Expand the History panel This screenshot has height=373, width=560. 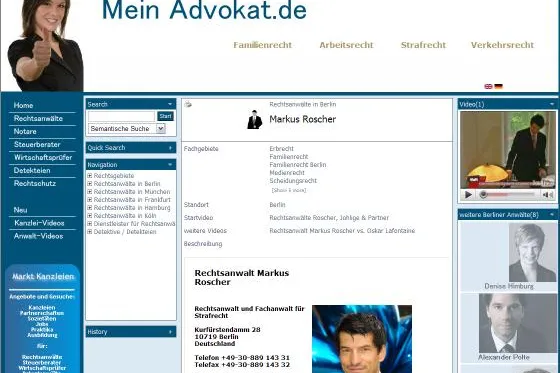pos(170,332)
